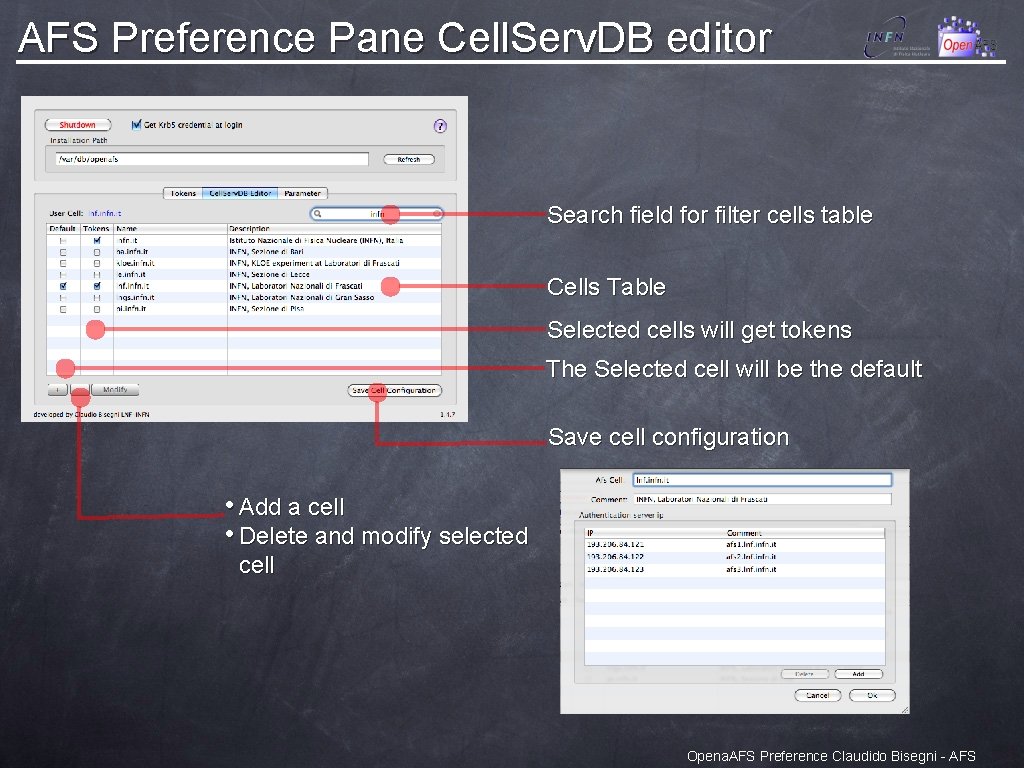Toggle Tokens checkbox for ba.infn.it row
The height and width of the screenshot is (768, 1024).
pos(97,252)
